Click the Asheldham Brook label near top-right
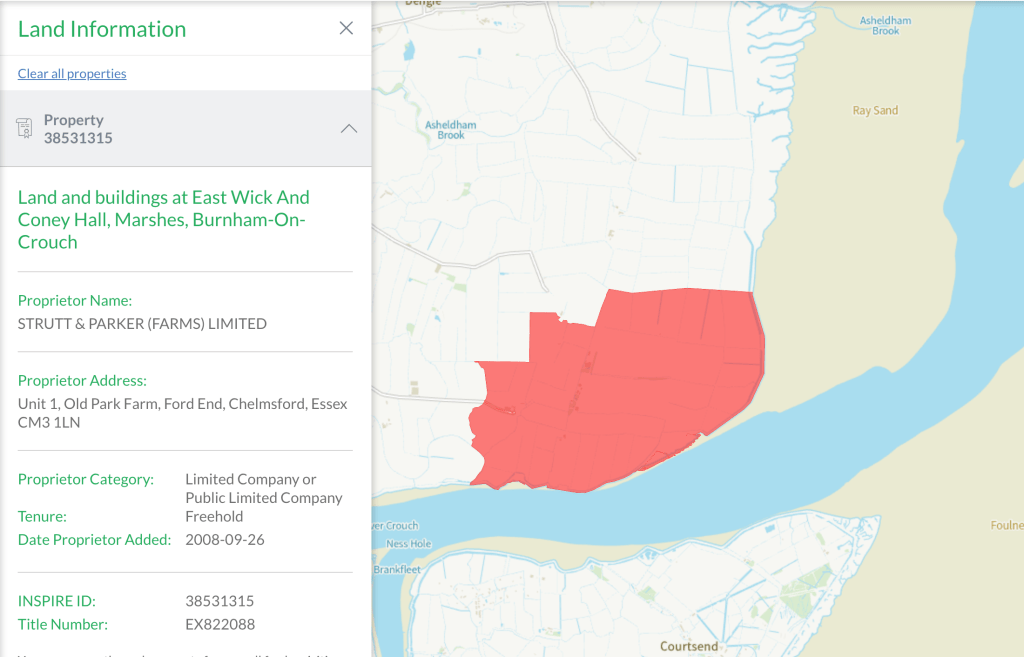1024x657 pixels. point(885,26)
